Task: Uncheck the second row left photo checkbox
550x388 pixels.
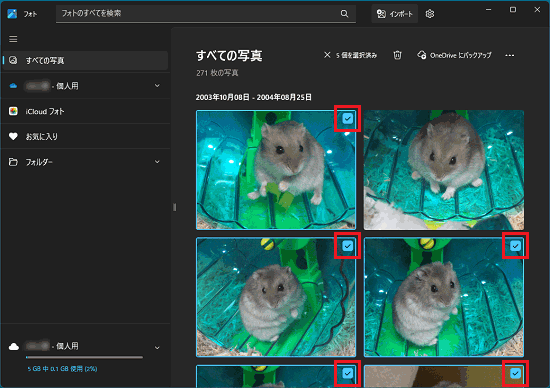Action: click(347, 246)
